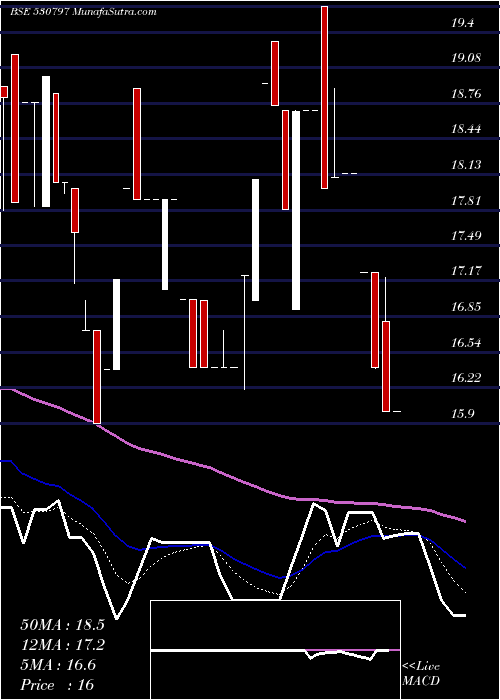Click the 19.08 price axis label
This screenshot has height=700, width=500.
[x=466, y=58]
